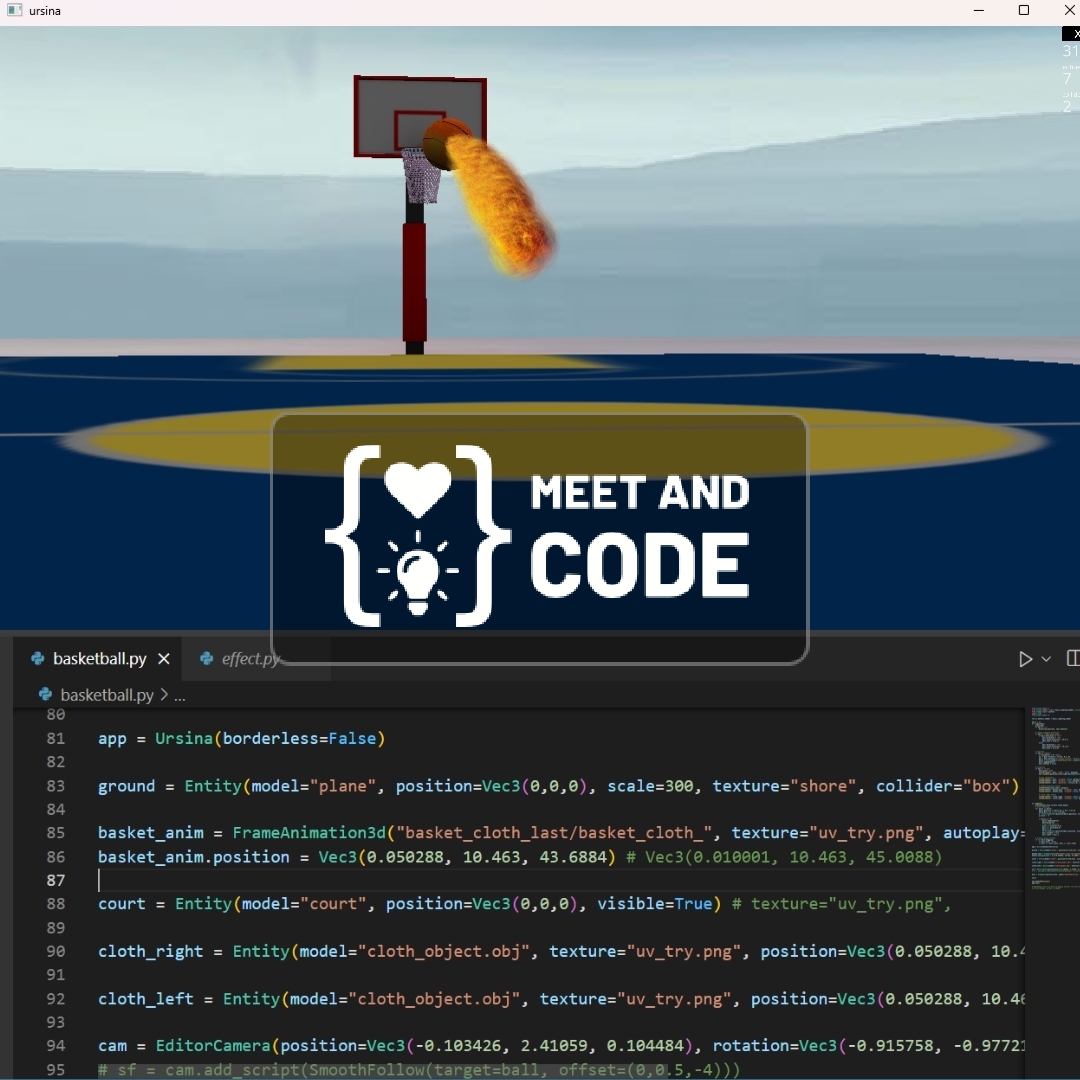Click the hoop net in the ursina scene

421,176
